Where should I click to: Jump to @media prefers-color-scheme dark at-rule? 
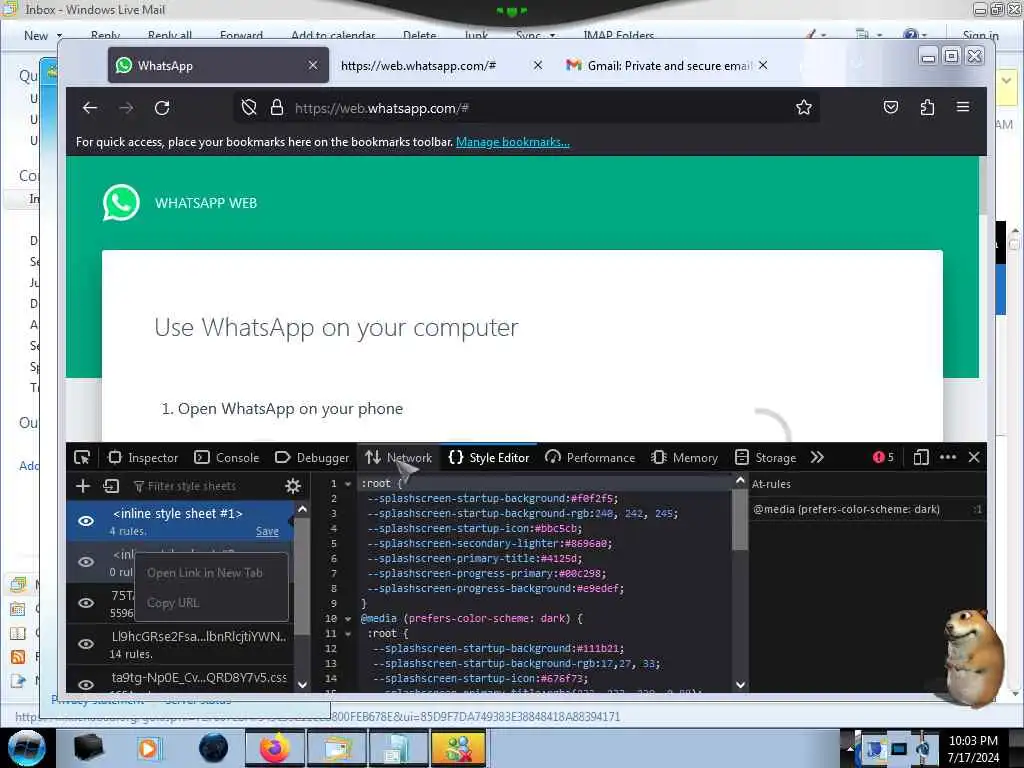point(867,509)
